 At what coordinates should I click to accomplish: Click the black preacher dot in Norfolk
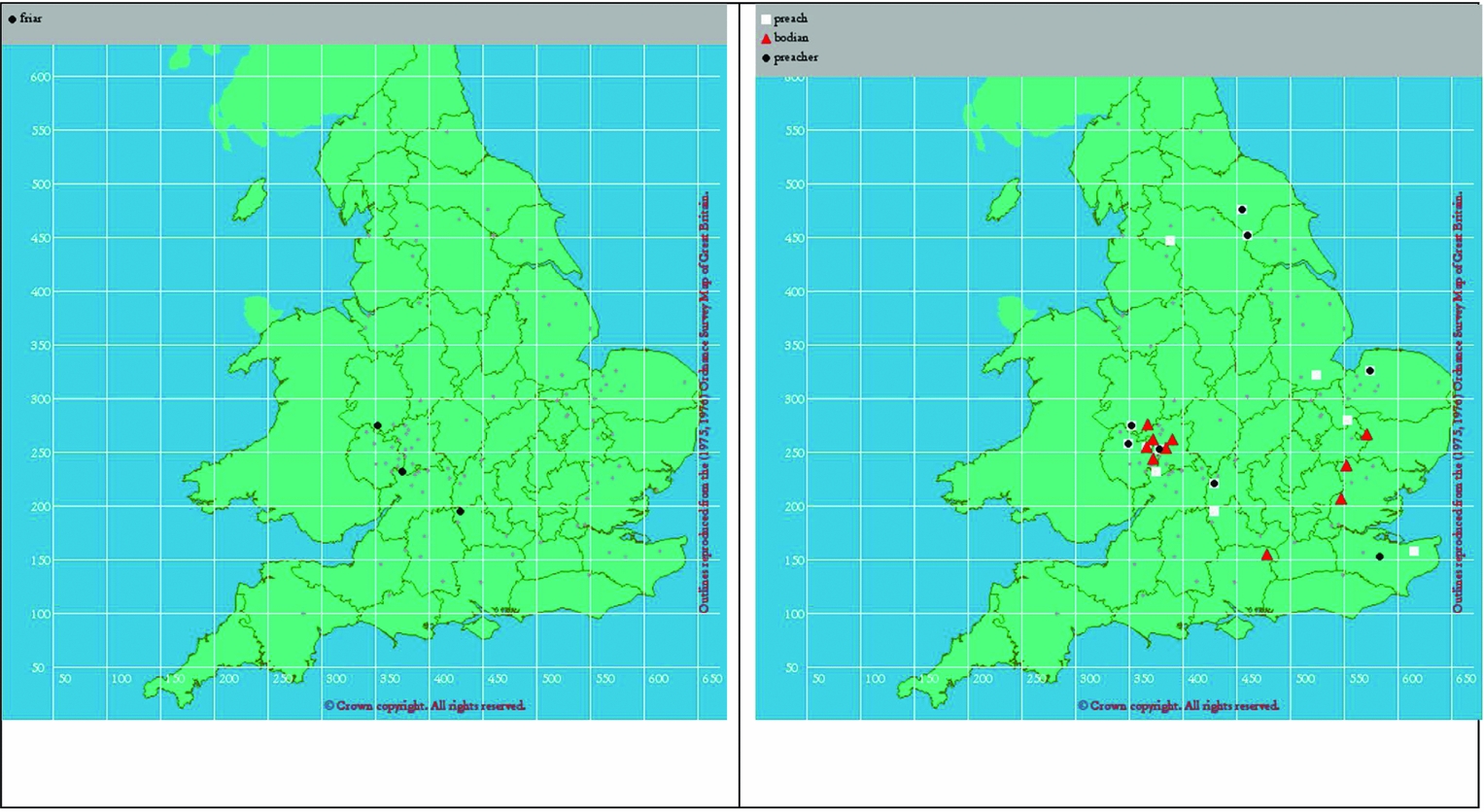(x=1369, y=371)
